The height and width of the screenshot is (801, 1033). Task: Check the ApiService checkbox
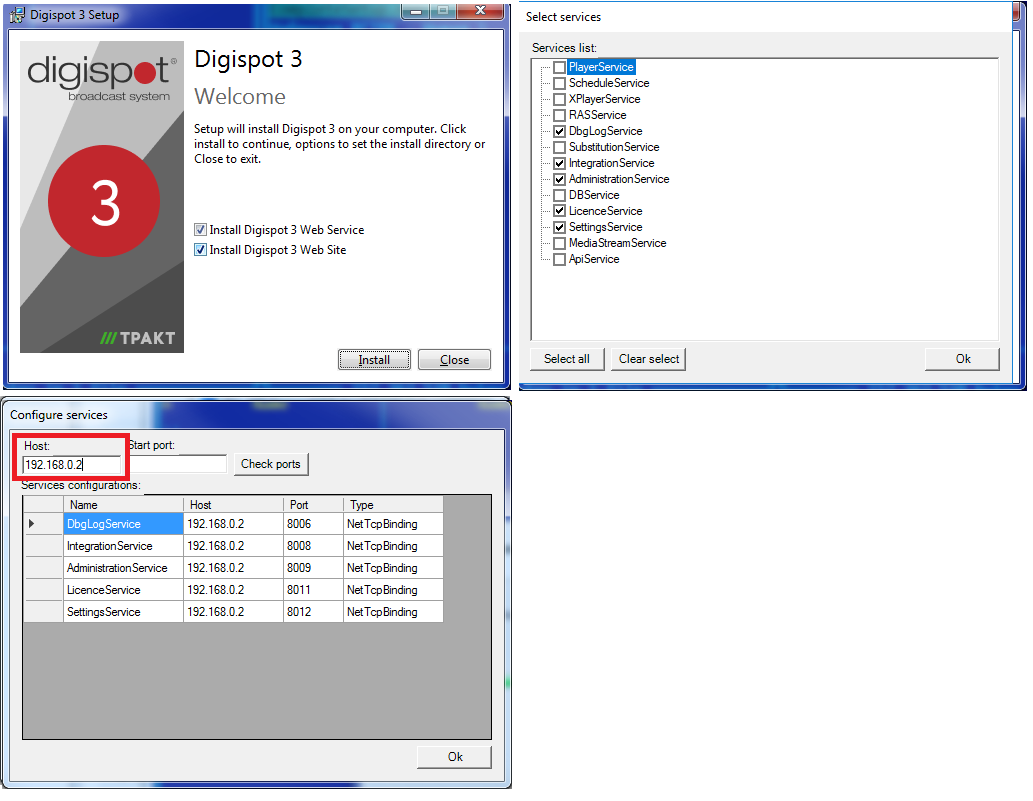[559, 260]
